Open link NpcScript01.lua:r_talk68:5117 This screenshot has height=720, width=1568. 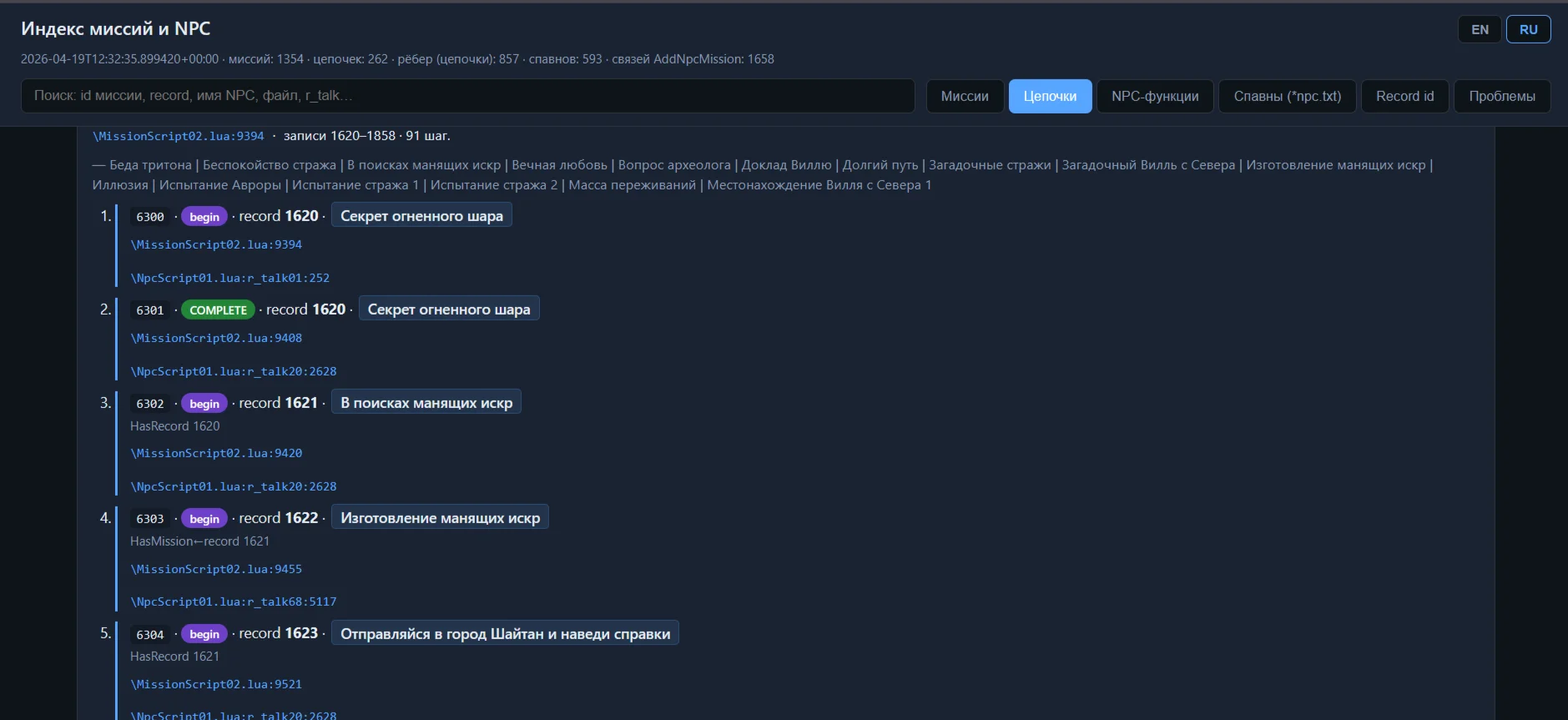click(x=234, y=602)
